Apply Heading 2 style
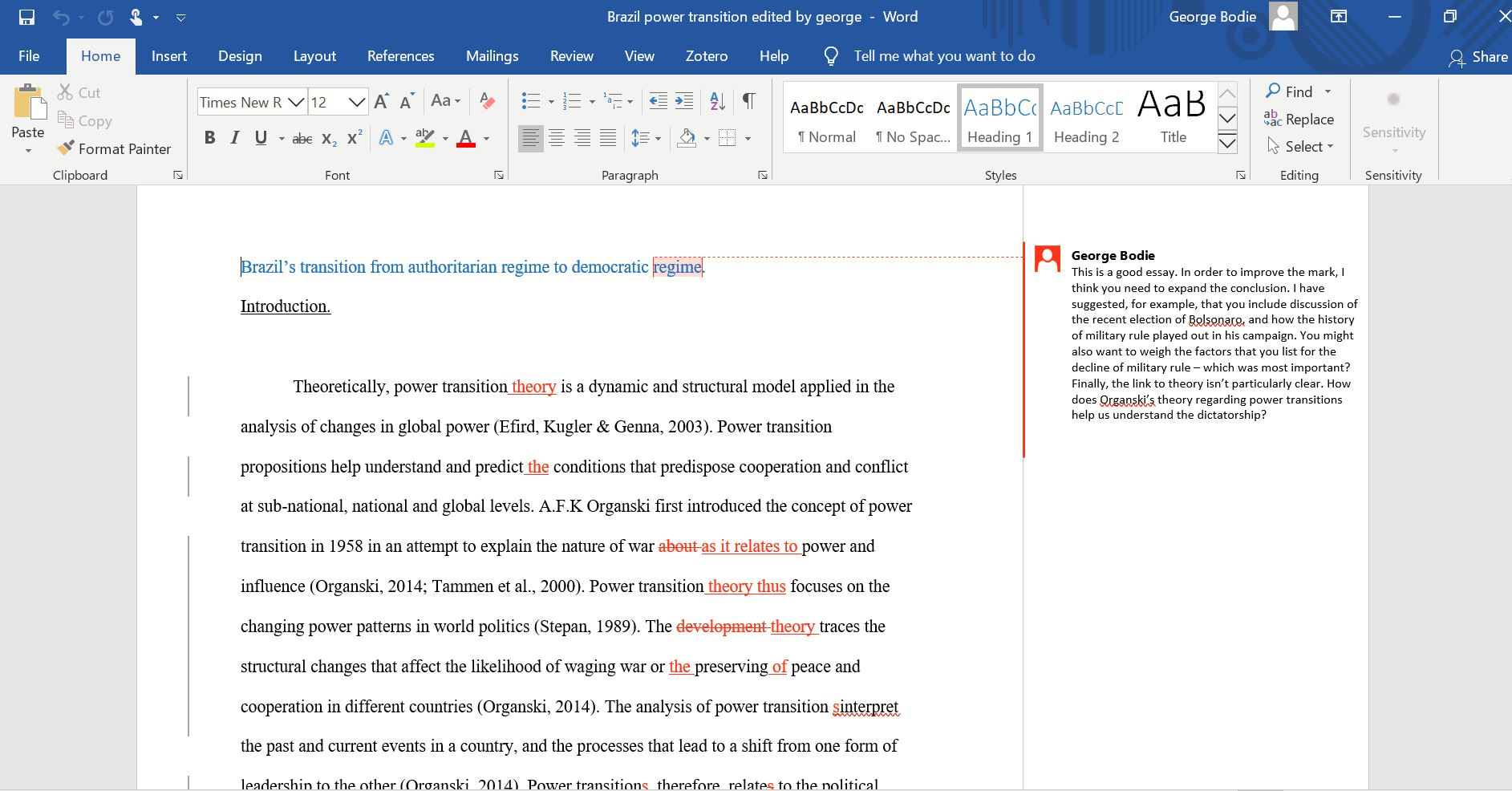 pos(1086,117)
